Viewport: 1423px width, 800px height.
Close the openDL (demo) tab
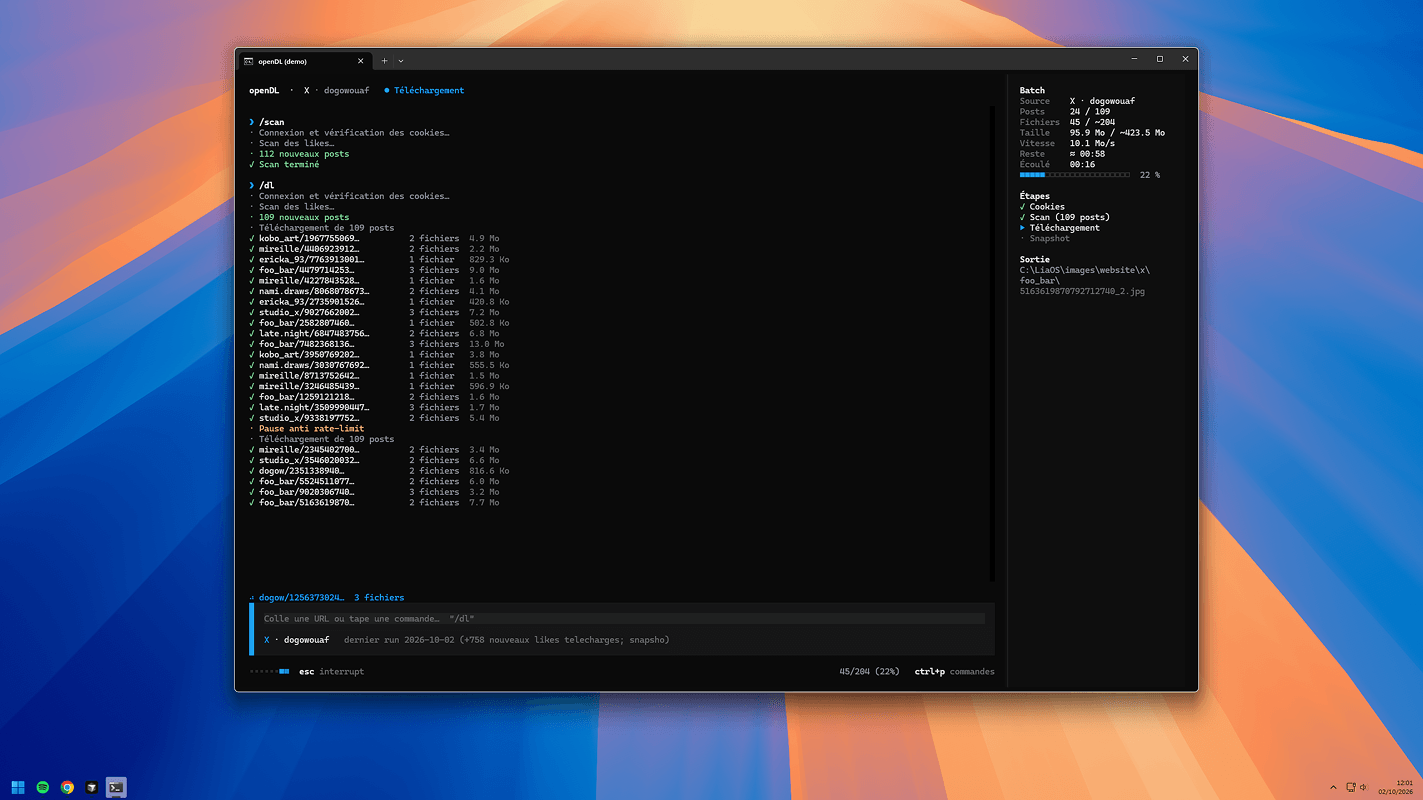click(361, 61)
